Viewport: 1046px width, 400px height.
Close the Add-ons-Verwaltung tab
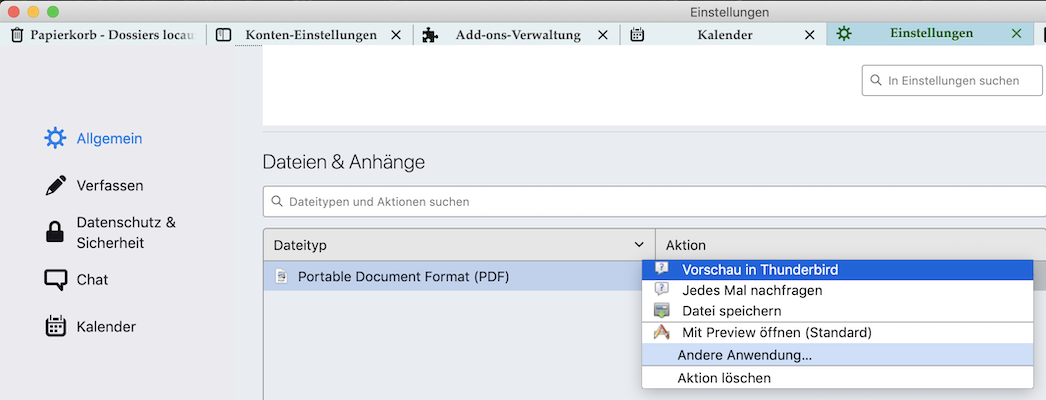(602, 35)
